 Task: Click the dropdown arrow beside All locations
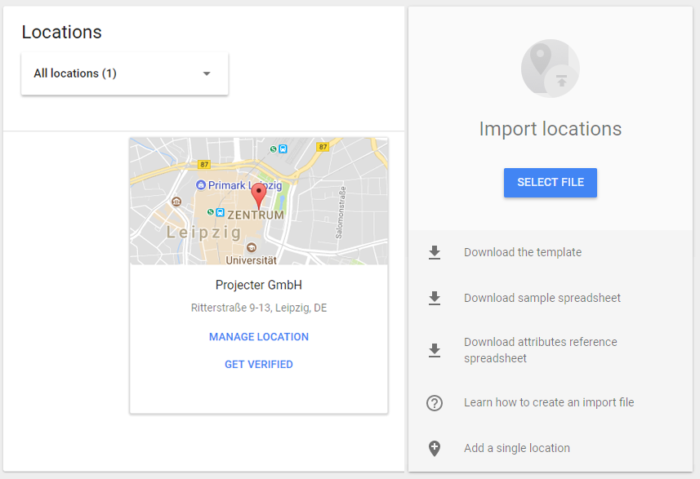pyautogui.click(x=206, y=74)
